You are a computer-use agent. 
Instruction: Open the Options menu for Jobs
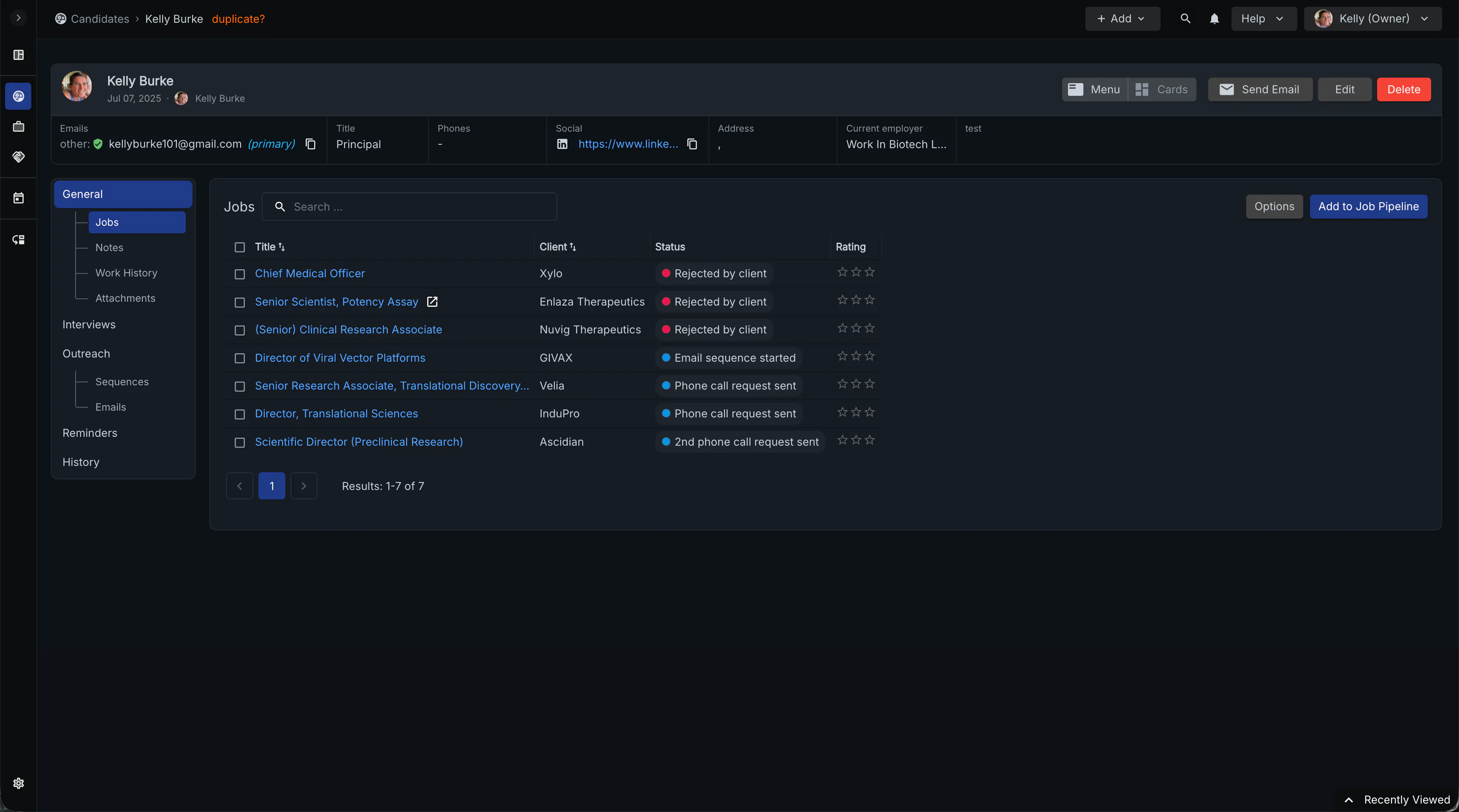1274,207
